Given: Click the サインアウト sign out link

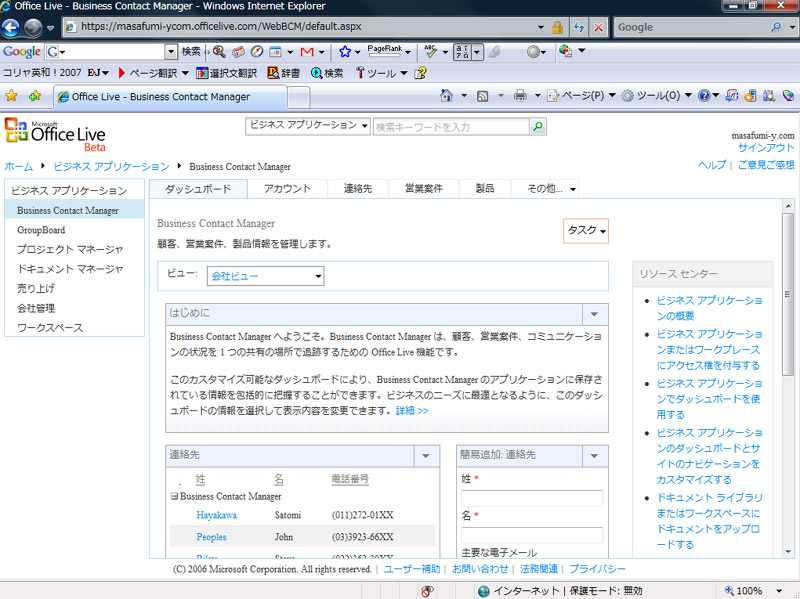Looking at the screenshot, I should pyautogui.click(x=766, y=147).
